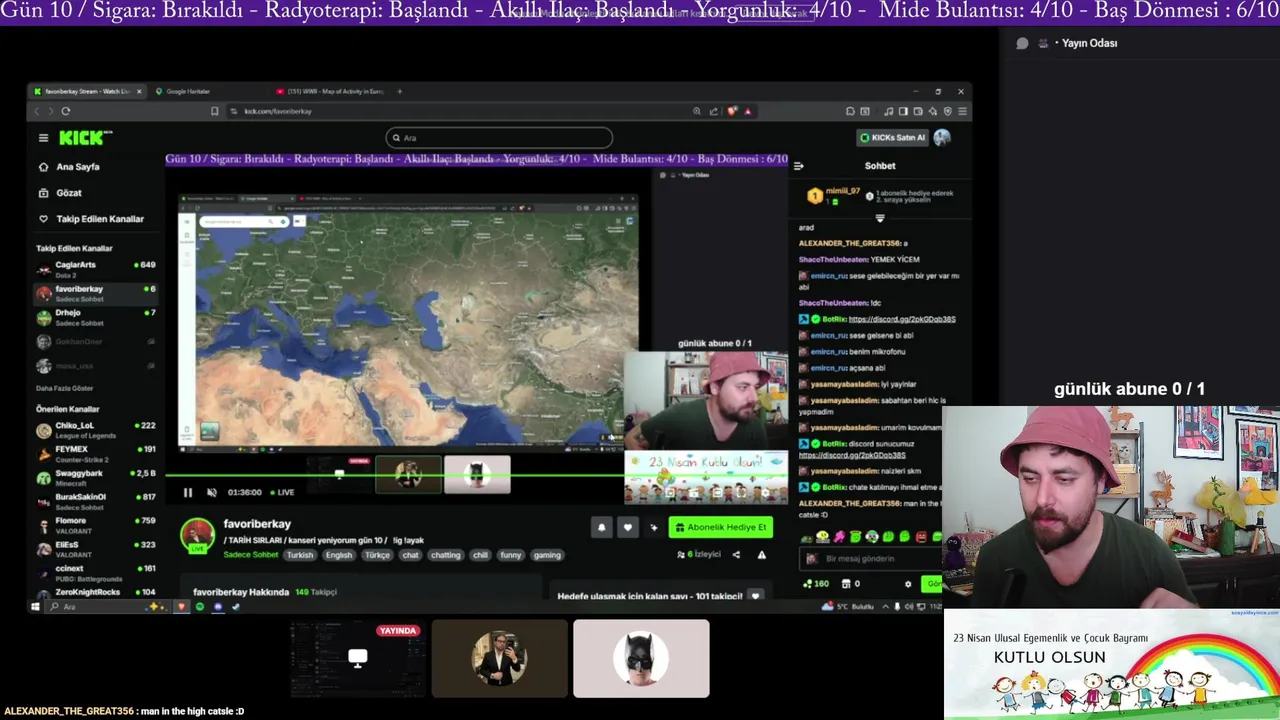Open BotRix discord link in chat
This screenshot has height=720, width=1280.
[902, 319]
